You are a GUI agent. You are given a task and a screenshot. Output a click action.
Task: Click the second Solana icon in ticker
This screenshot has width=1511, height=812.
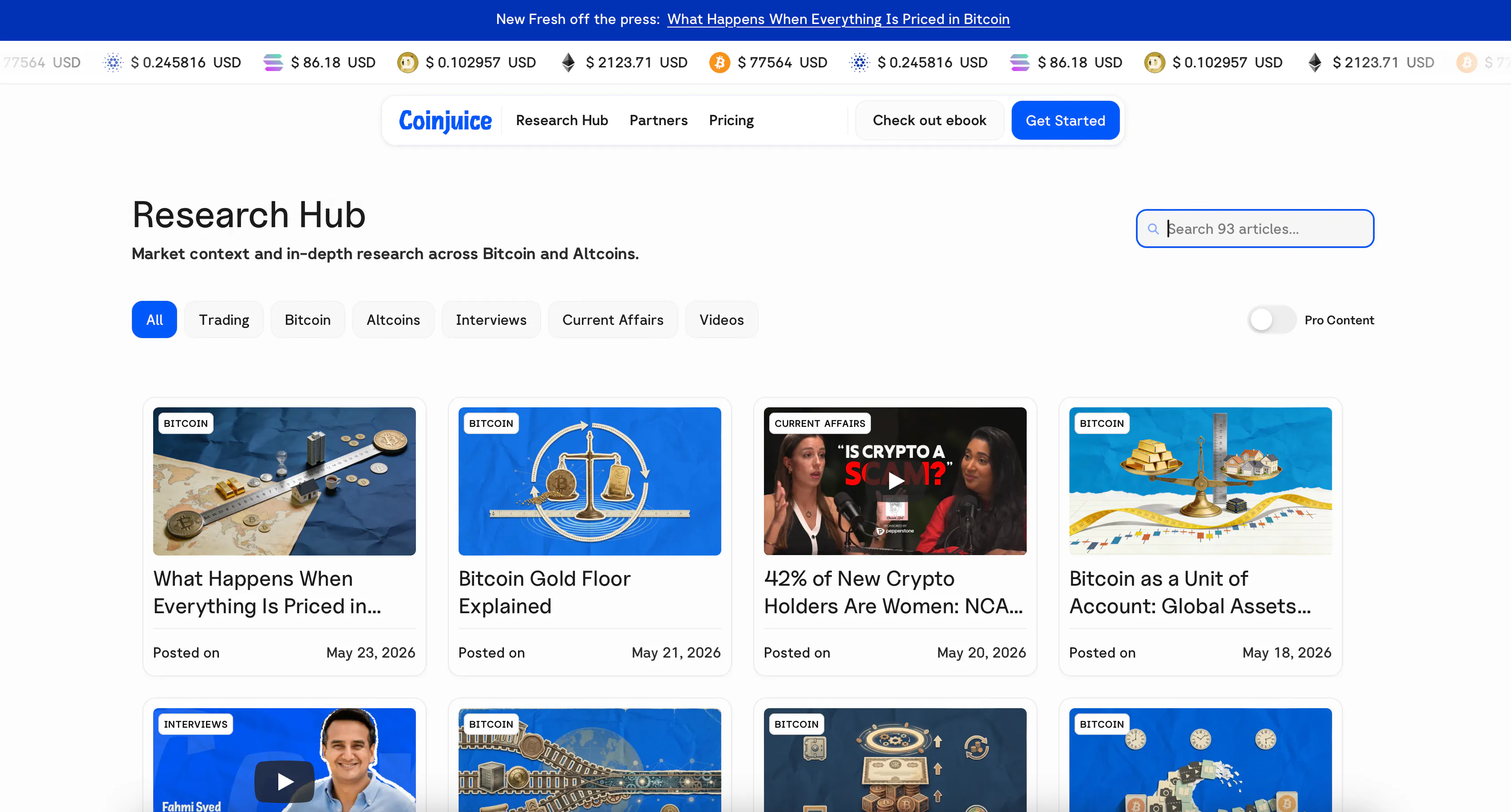(1020, 62)
